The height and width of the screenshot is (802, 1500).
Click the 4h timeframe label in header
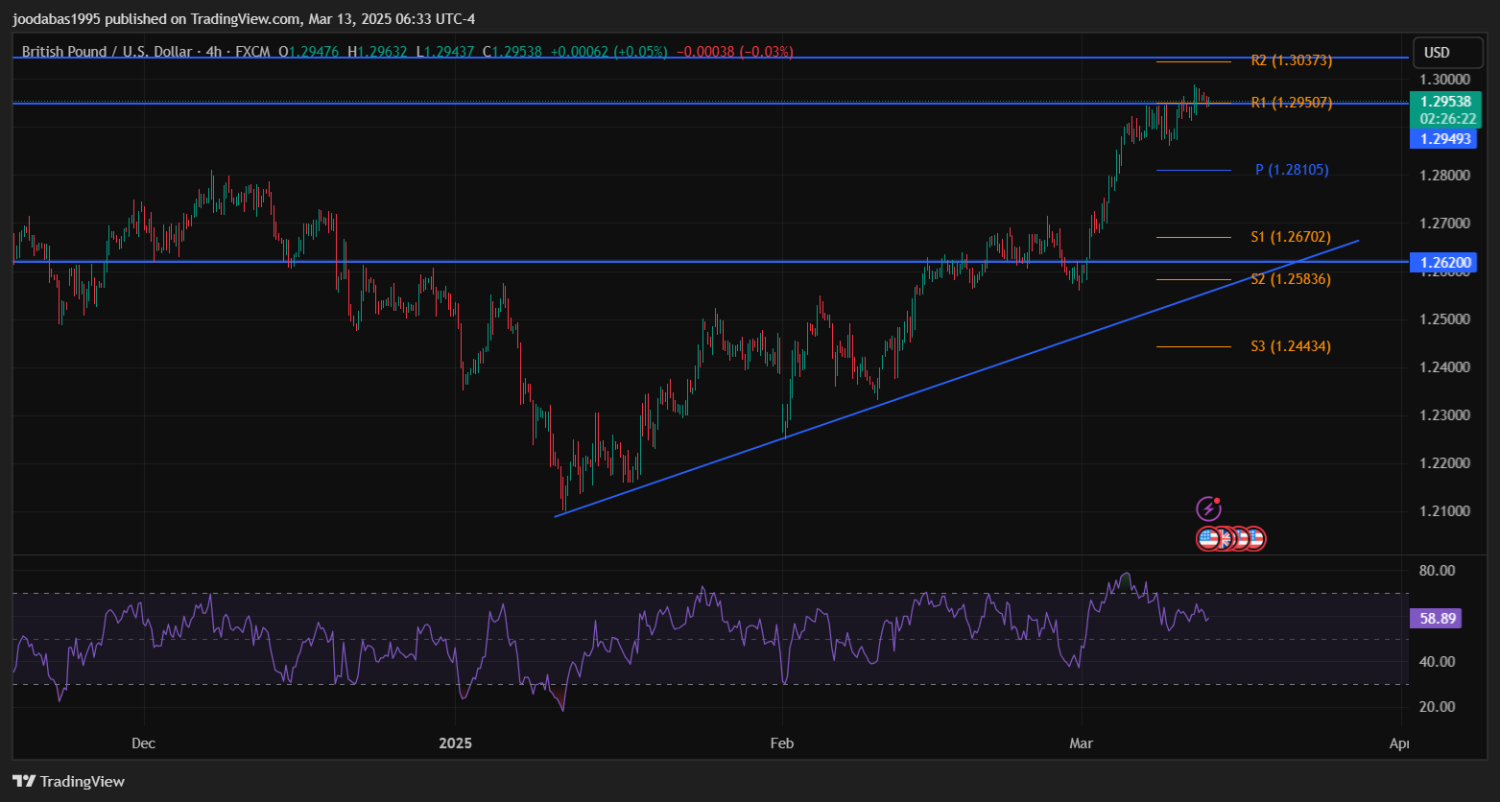coord(214,51)
